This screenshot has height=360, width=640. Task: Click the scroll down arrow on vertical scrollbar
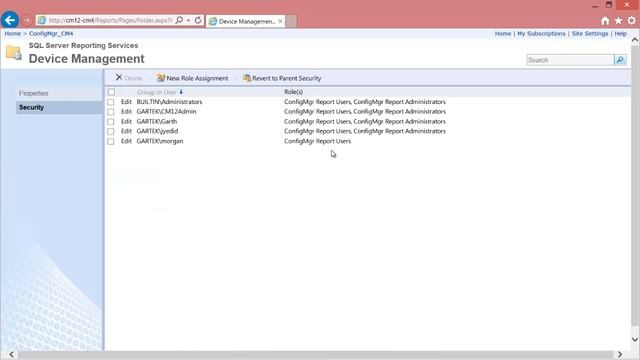click(x=635, y=339)
